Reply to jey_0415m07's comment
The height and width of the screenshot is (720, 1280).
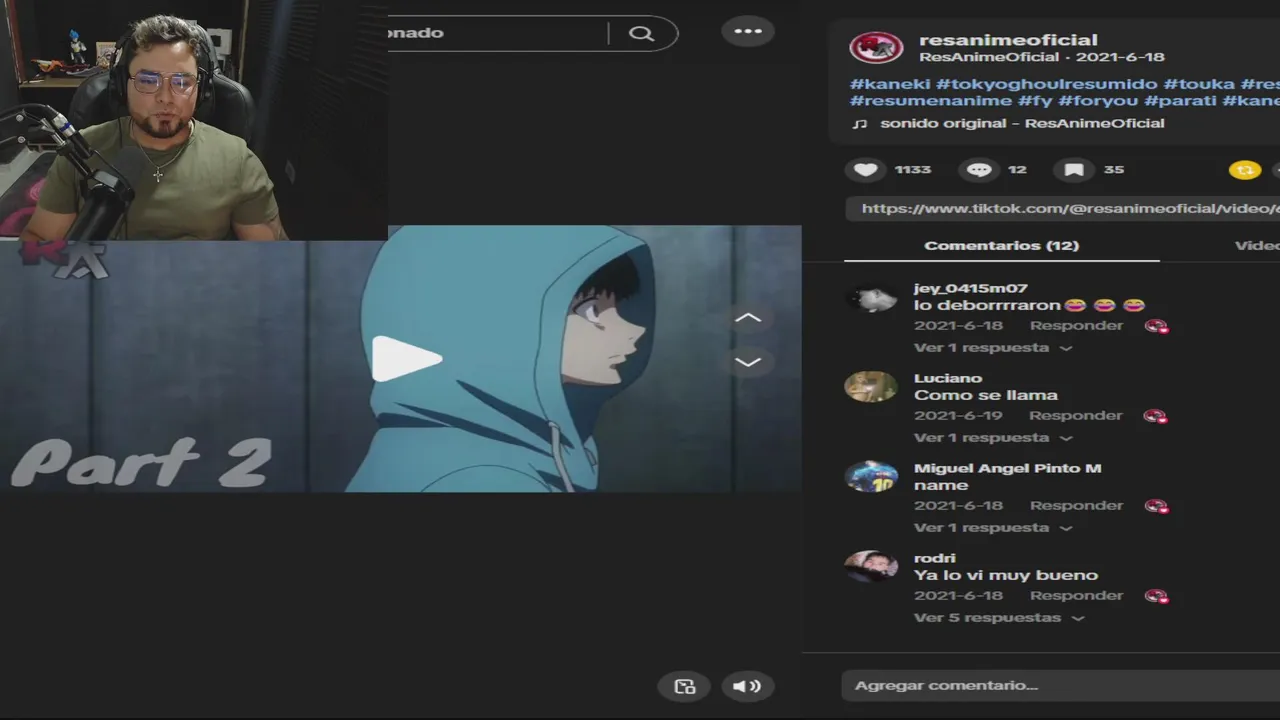pyautogui.click(x=1076, y=326)
